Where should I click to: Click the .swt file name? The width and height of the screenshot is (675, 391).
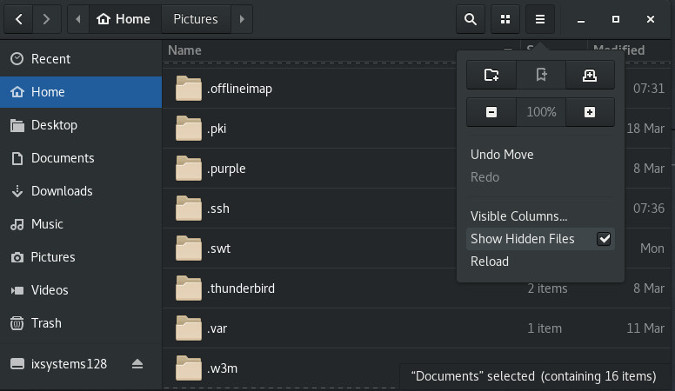219,249
